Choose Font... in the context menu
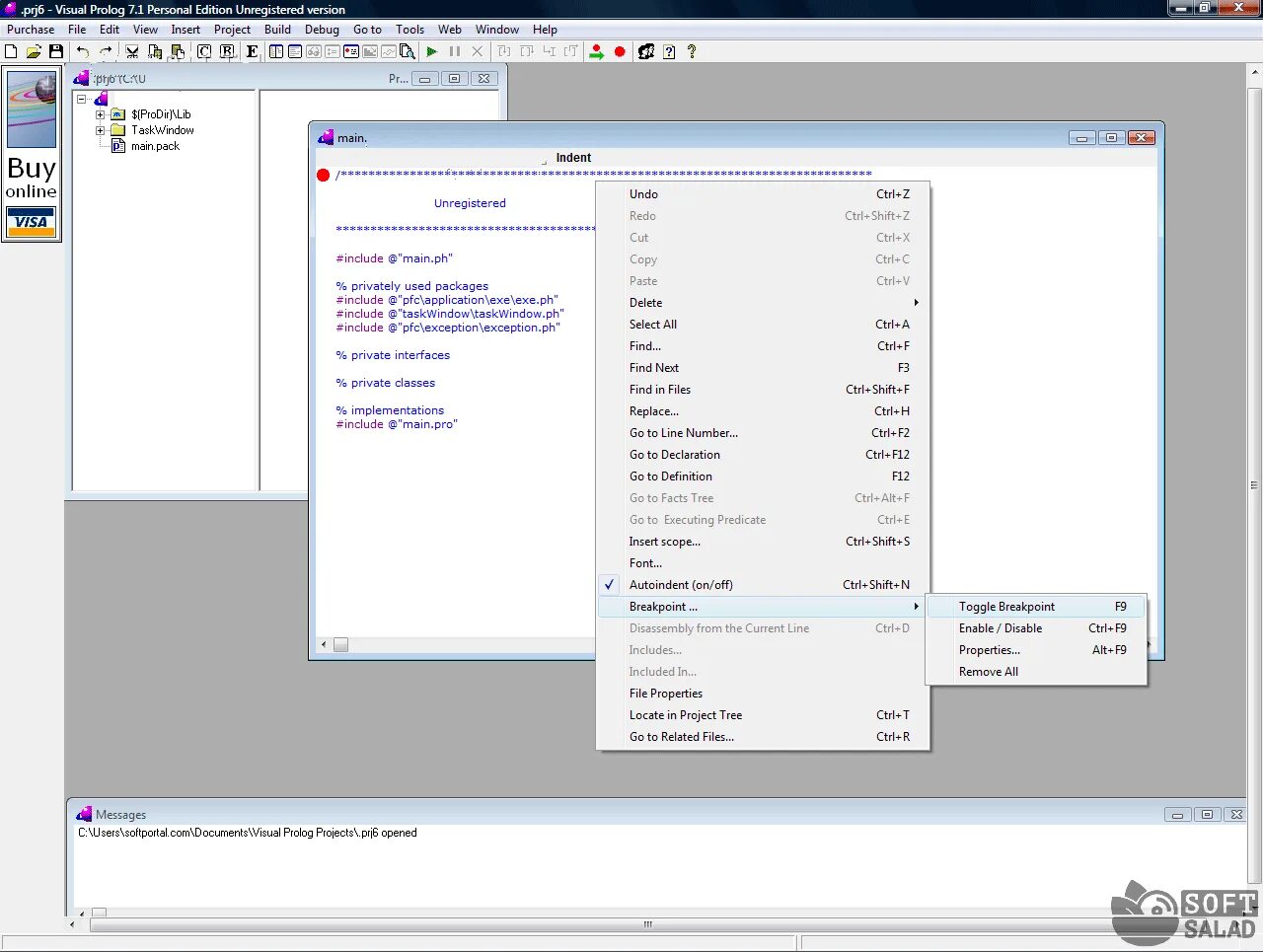Viewport: 1263px width, 952px height. pyautogui.click(x=763, y=563)
